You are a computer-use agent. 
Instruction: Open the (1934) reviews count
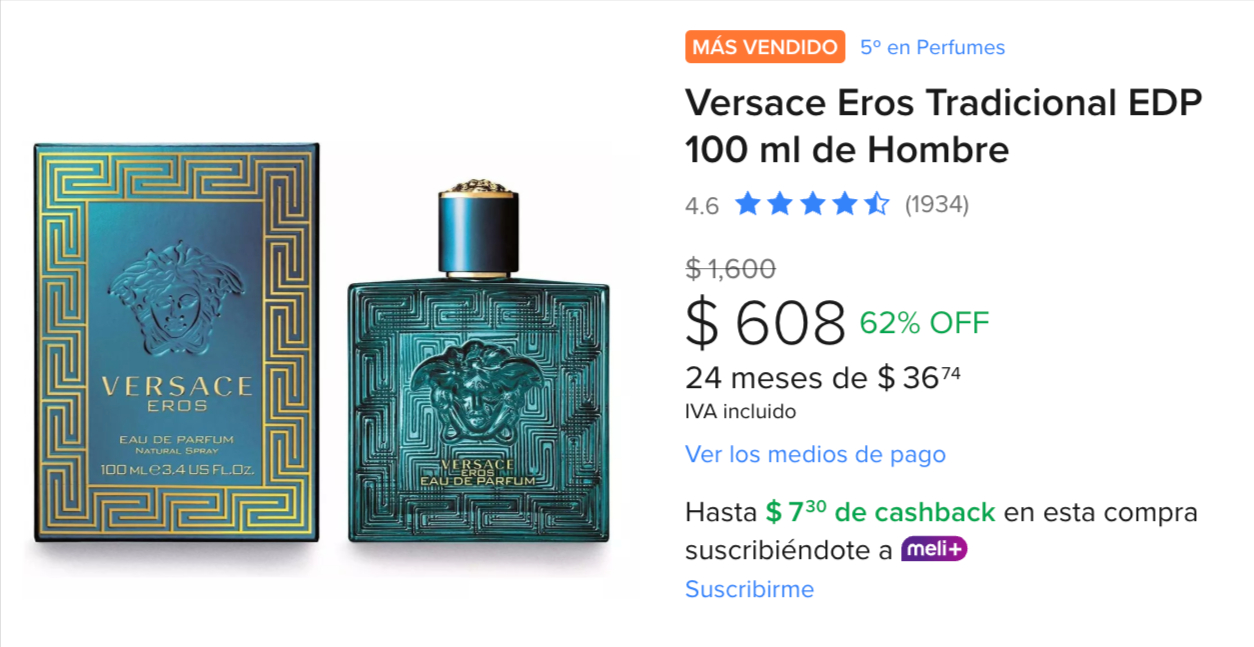pyautogui.click(x=937, y=205)
